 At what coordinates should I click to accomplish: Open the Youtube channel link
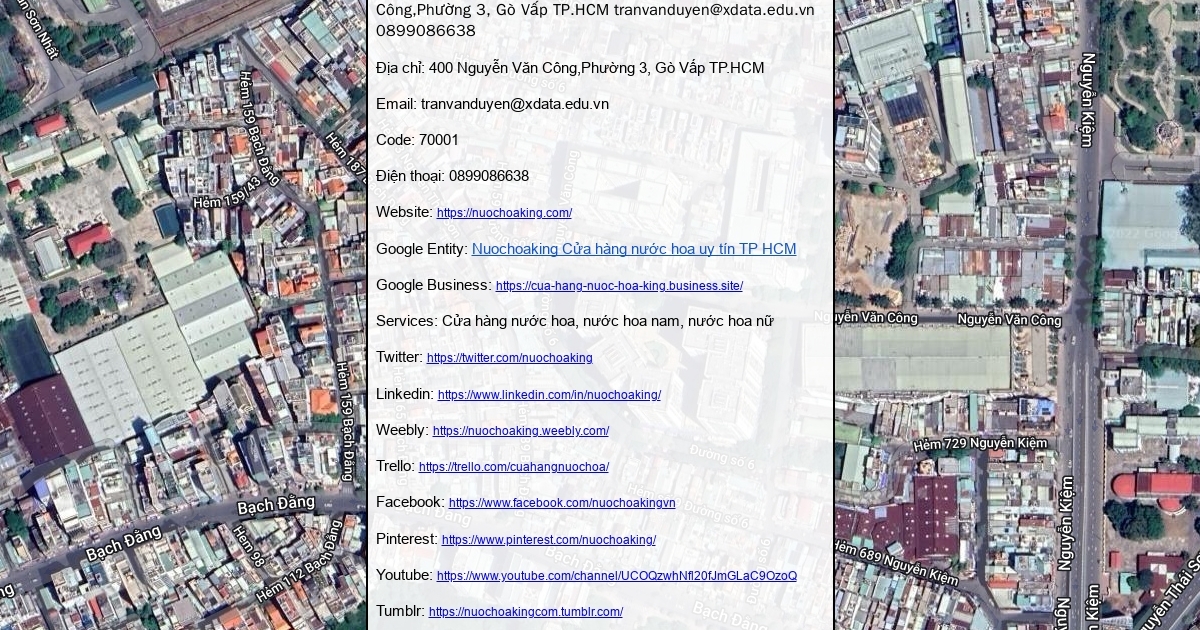click(616, 576)
